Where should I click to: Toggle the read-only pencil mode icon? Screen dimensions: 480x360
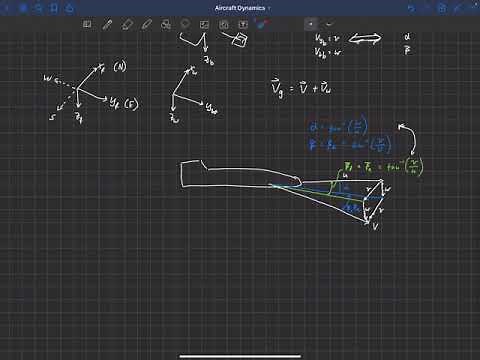pos(459,8)
